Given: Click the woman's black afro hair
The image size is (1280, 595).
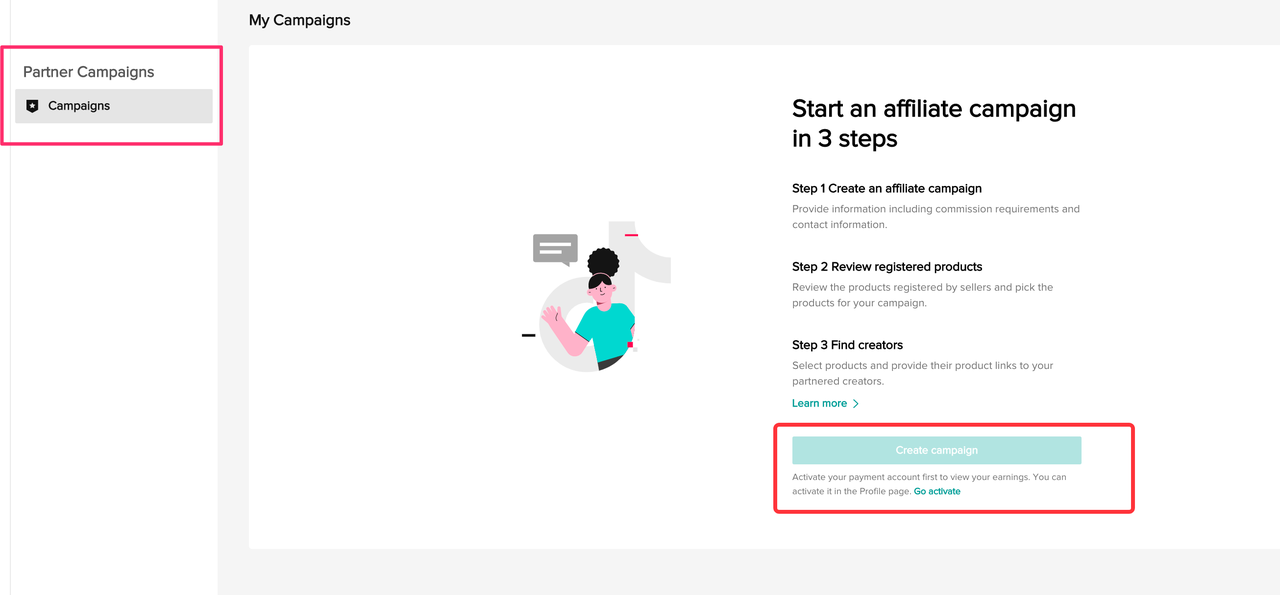Looking at the screenshot, I should [x=603, y=263].
